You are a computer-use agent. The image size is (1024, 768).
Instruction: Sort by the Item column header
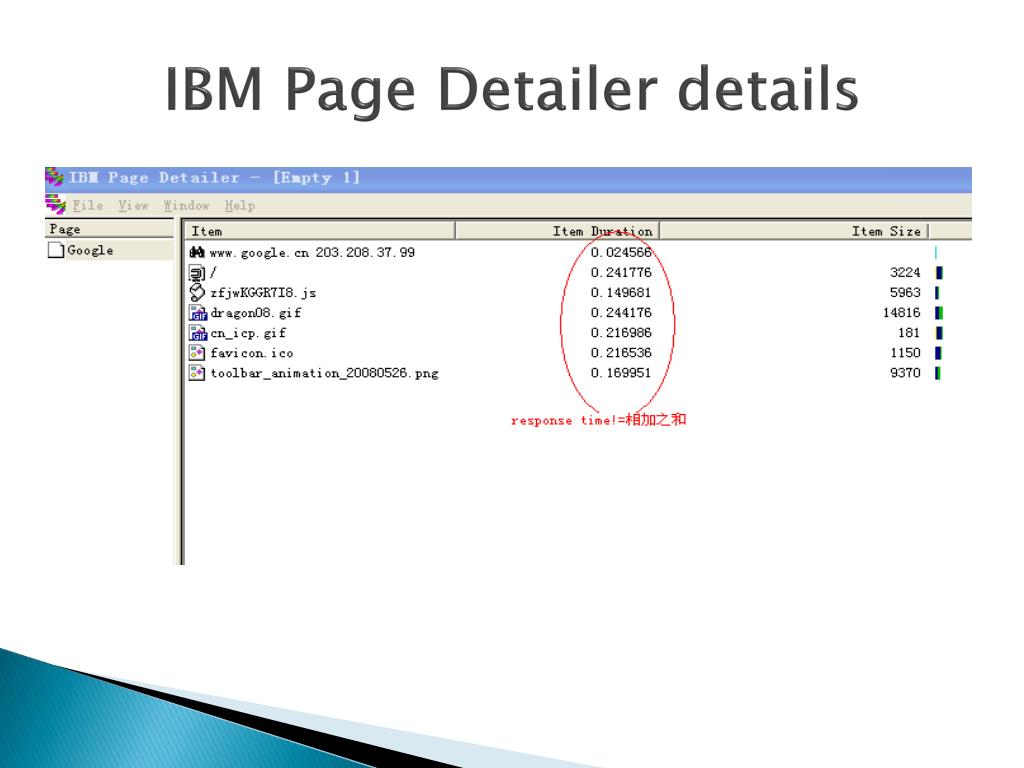pyautogui.click(x=320, y=231)
